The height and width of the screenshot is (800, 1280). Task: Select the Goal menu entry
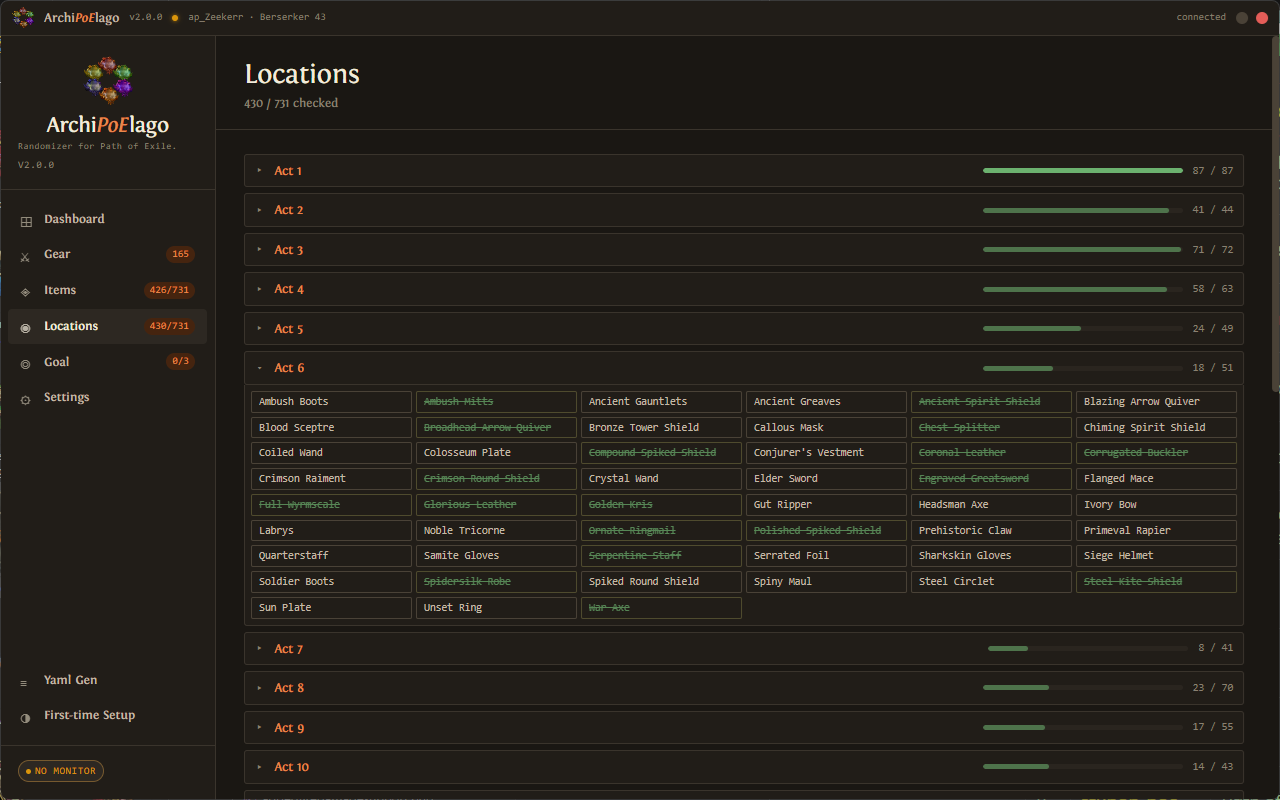point(107,362)
